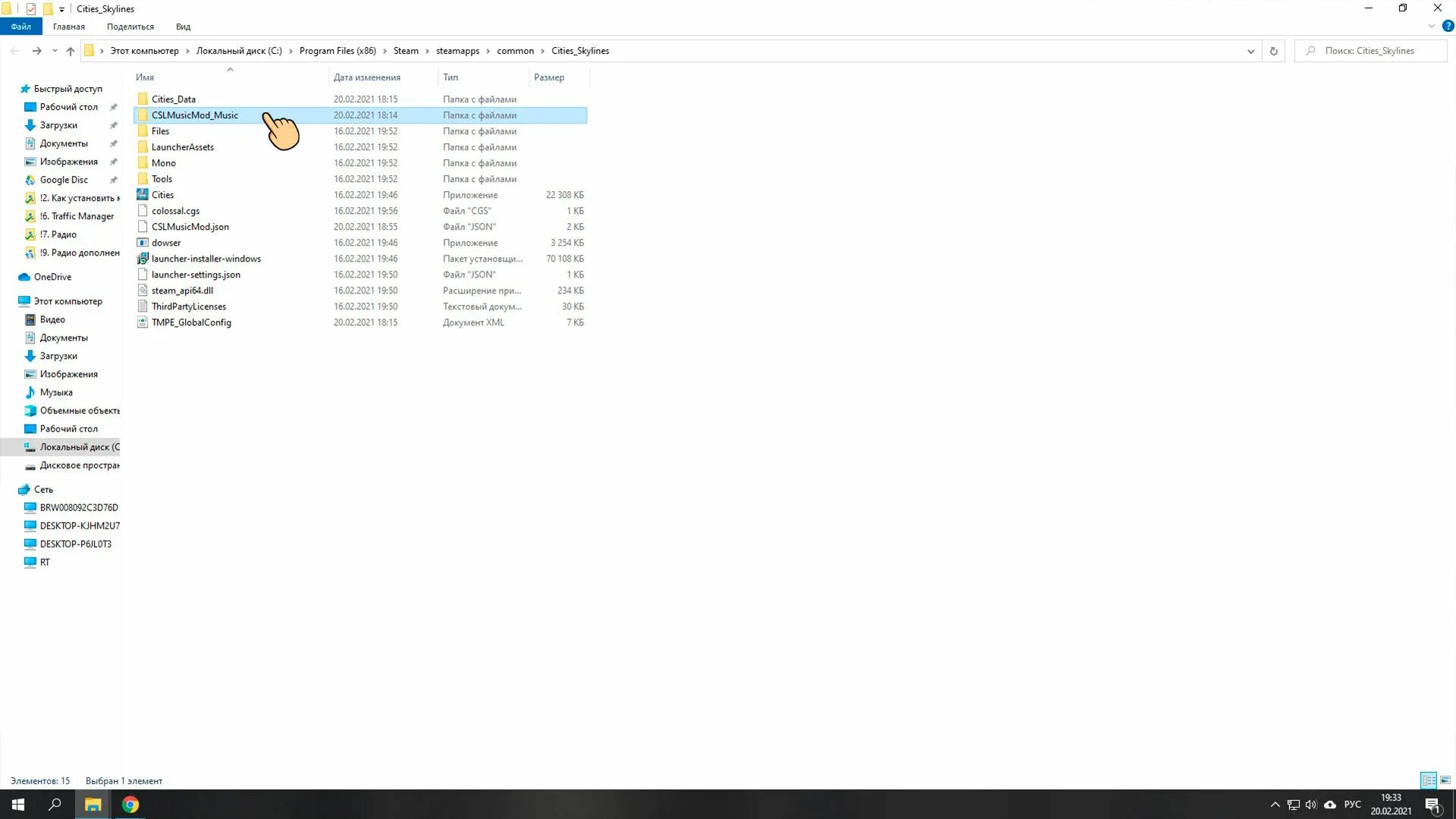Open the Файл ribbon tab

pos(20,27)
